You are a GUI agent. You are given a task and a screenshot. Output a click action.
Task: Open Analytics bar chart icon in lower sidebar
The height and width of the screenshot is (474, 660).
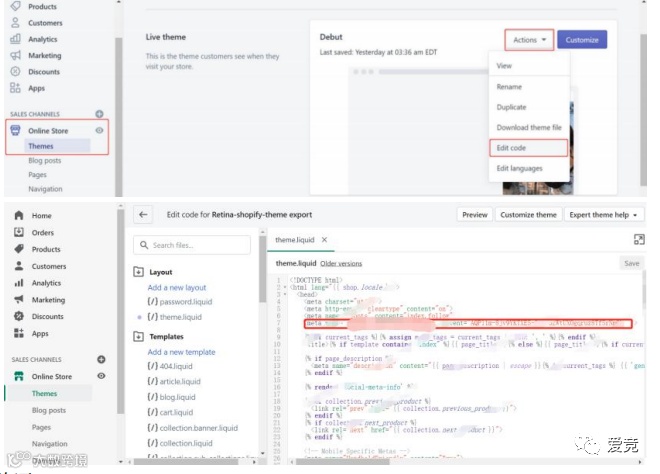19,283
